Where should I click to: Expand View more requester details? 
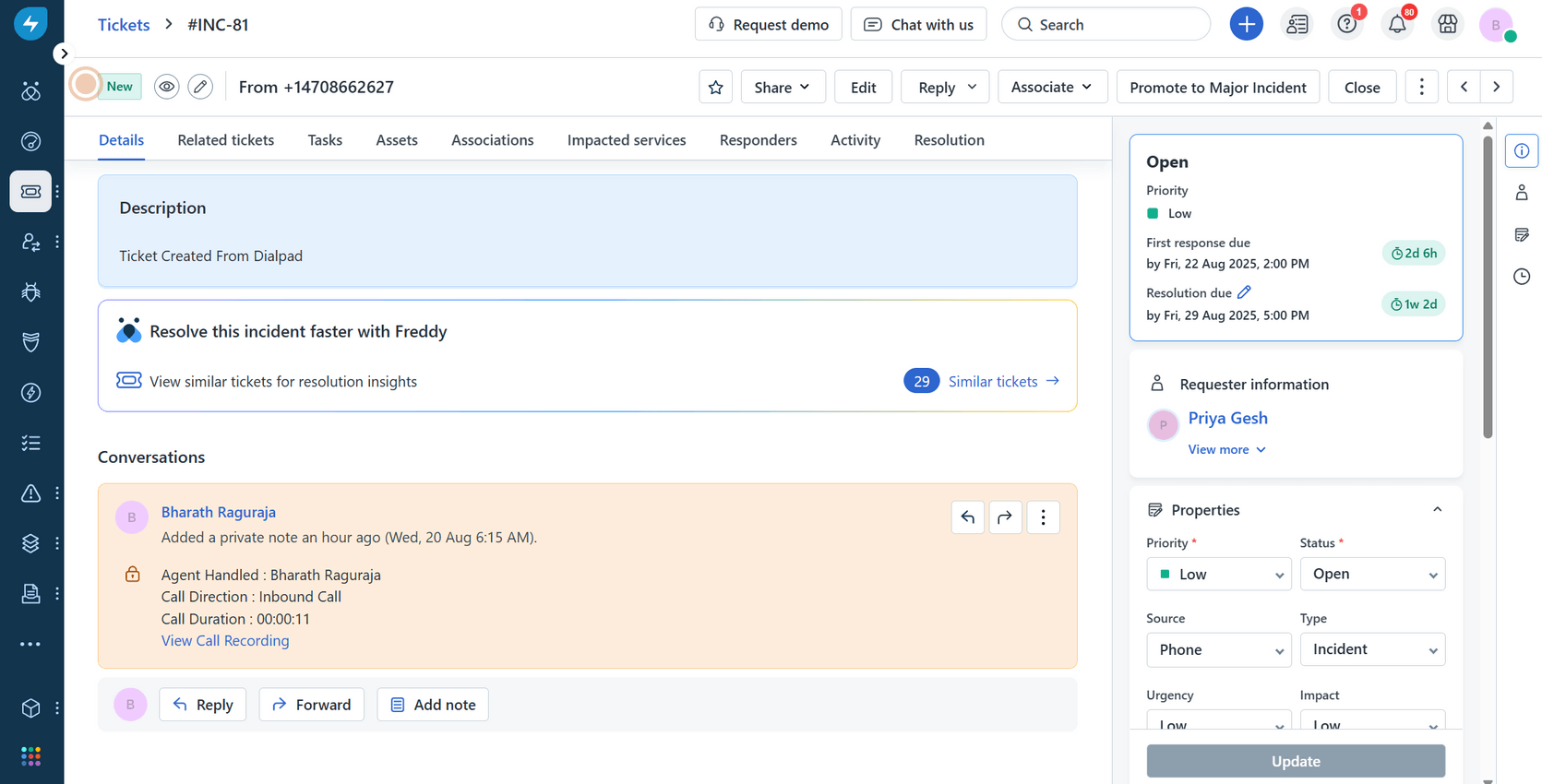tap(1226, 449)
